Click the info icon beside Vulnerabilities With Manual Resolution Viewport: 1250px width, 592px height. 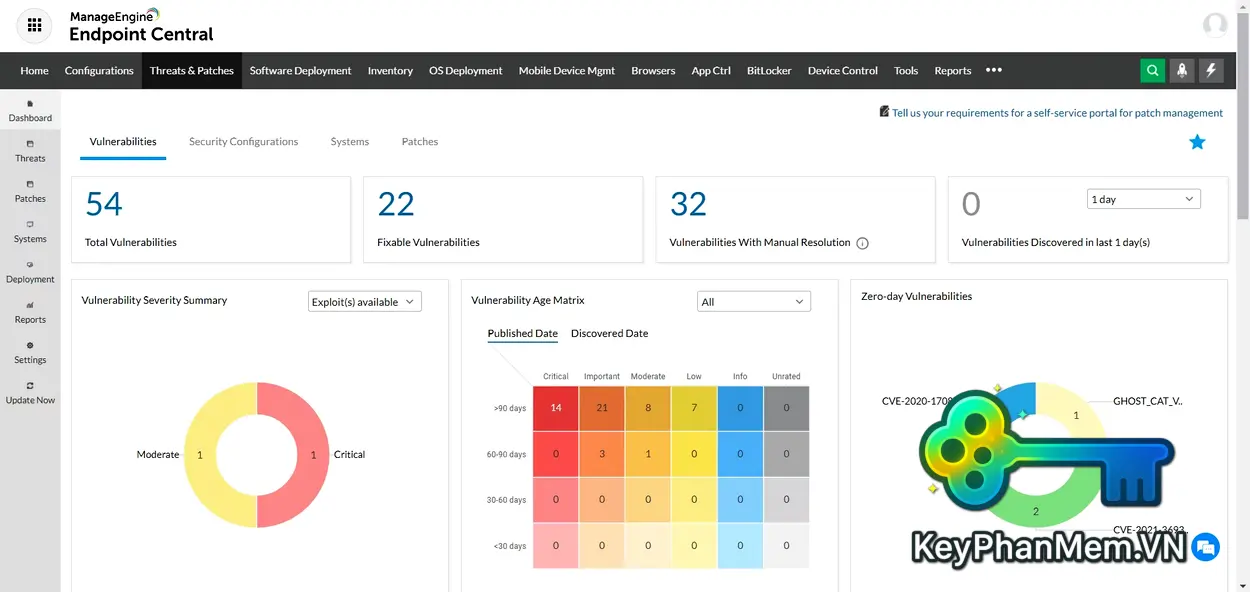click(862, 242)
